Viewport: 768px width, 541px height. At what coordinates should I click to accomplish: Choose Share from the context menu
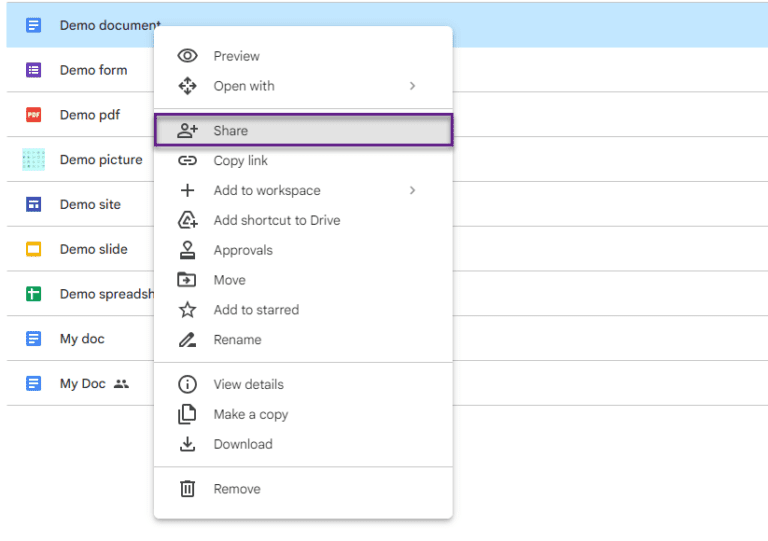304,130
